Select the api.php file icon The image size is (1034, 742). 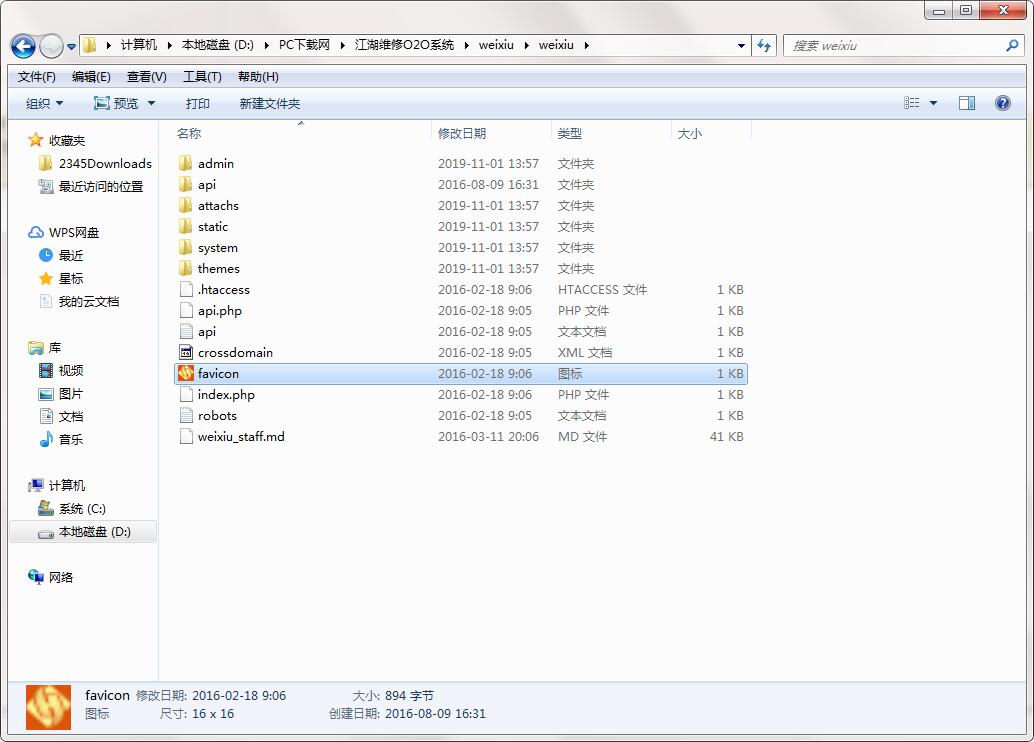pos(186,311)
